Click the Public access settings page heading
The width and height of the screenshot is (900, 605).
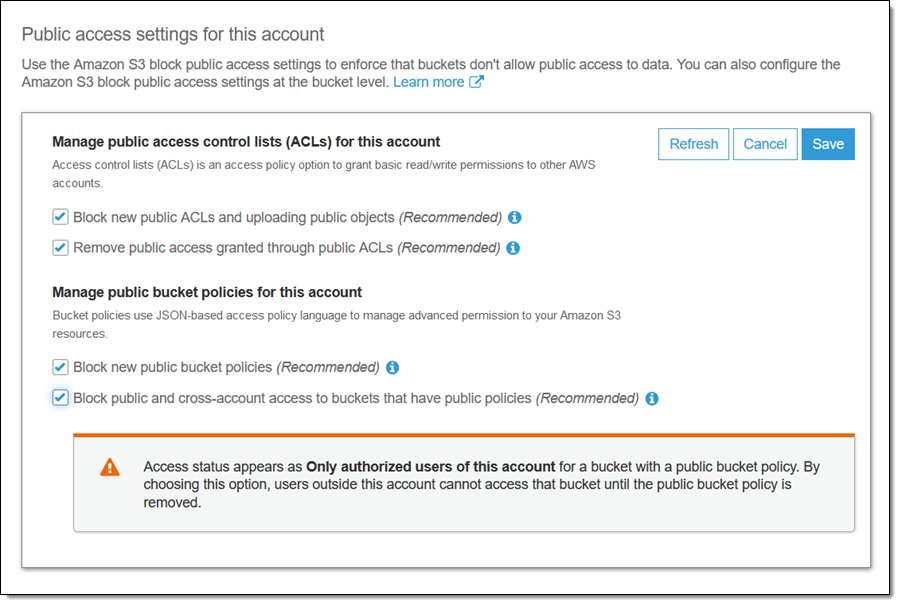pos(173,35)
